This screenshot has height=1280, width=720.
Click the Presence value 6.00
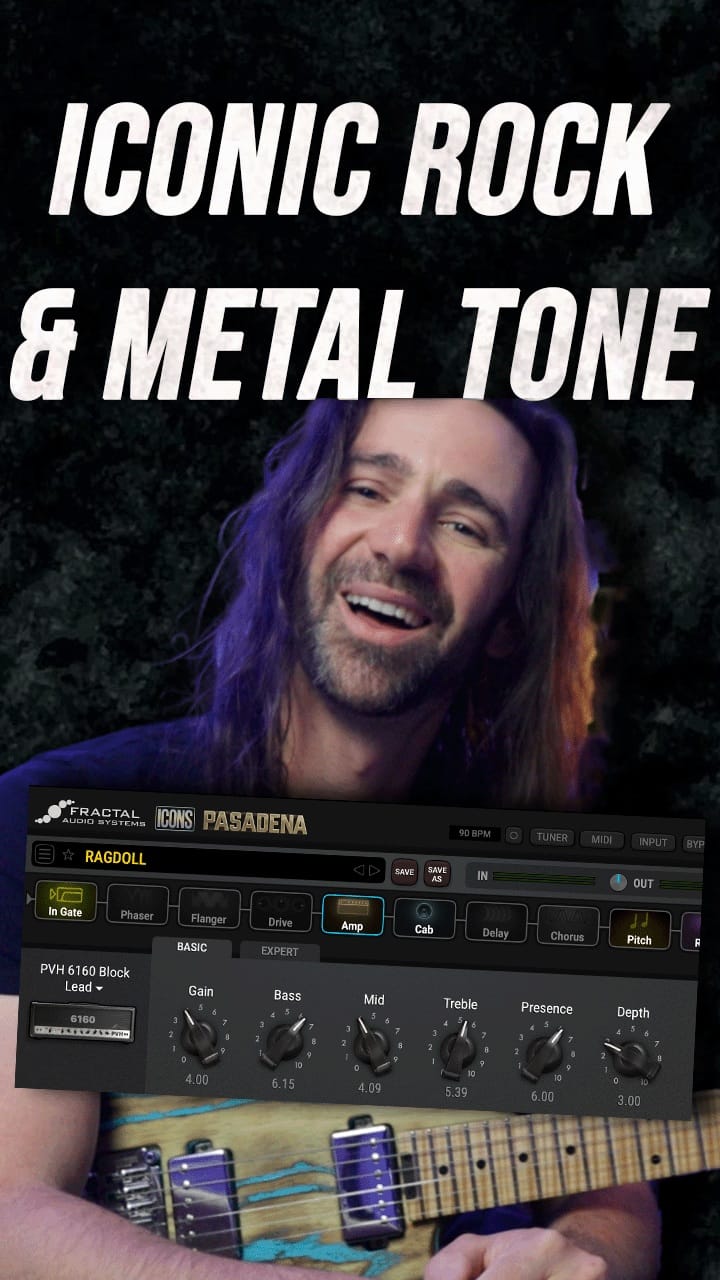pyautogui.click(x=542, y=1096)
